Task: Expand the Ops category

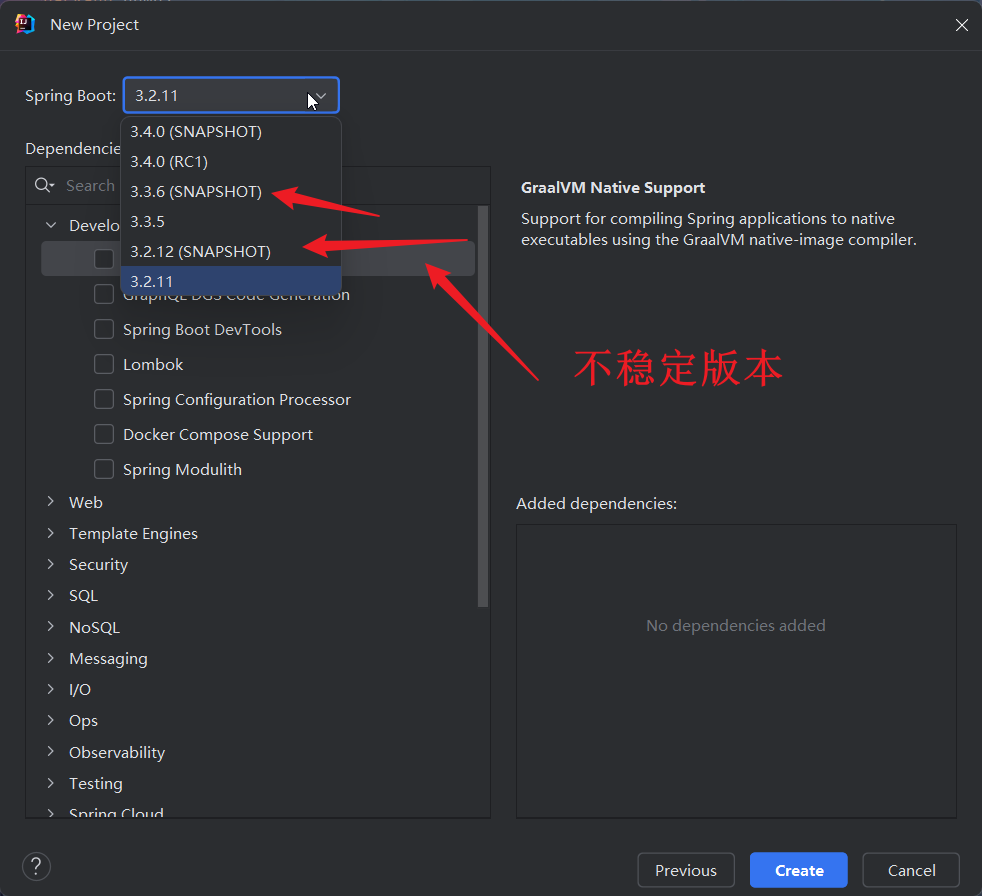Action: click(x=51, y=720)
